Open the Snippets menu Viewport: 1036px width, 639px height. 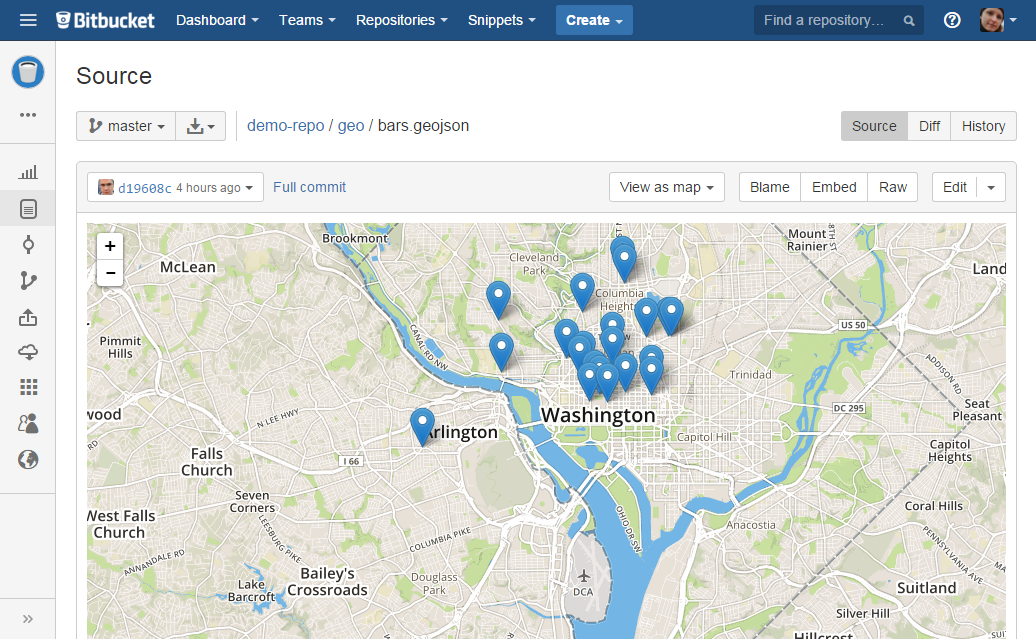point(501,20)
